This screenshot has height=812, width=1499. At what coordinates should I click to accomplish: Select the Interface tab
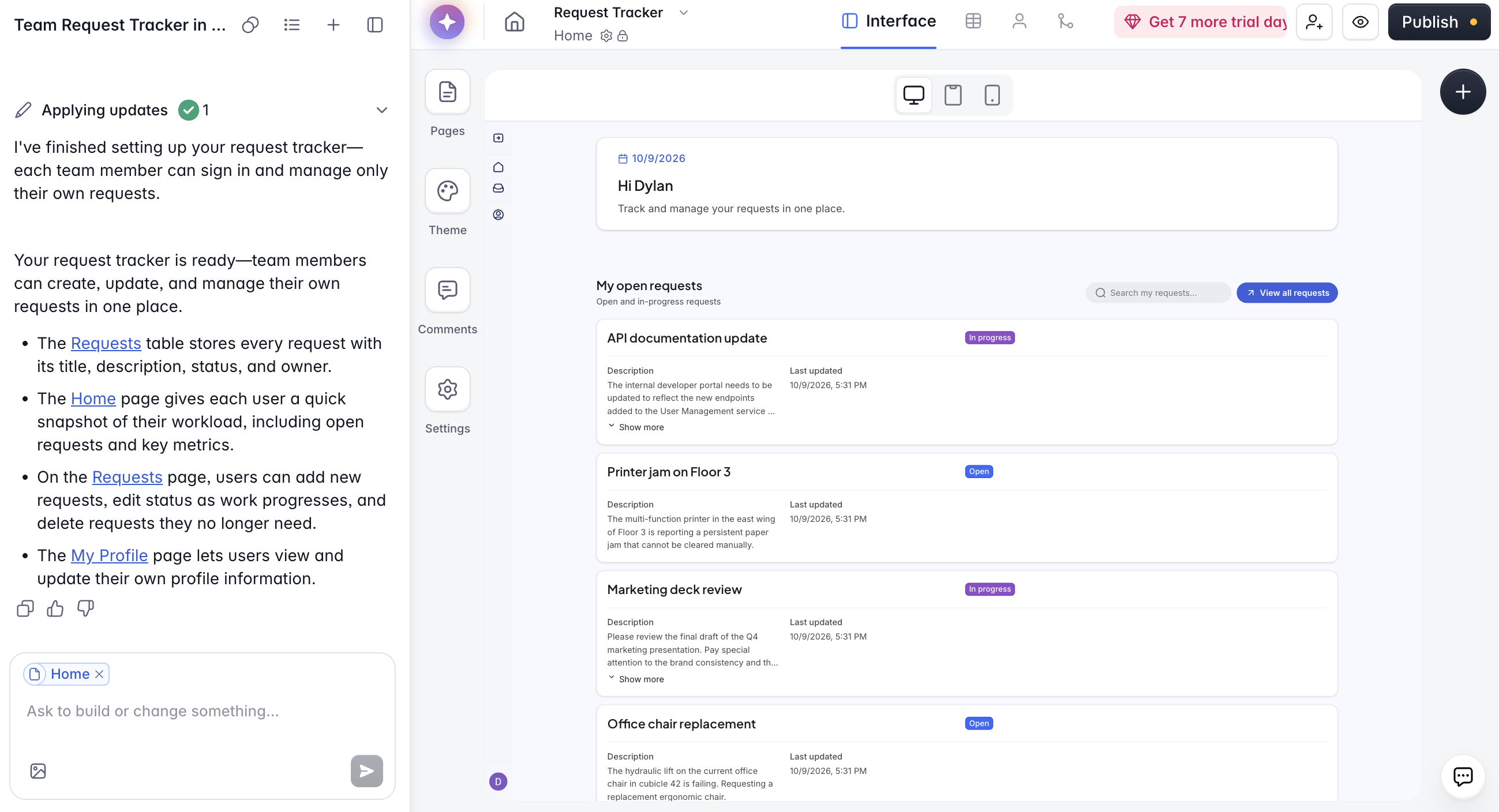(x=889, y=21)
